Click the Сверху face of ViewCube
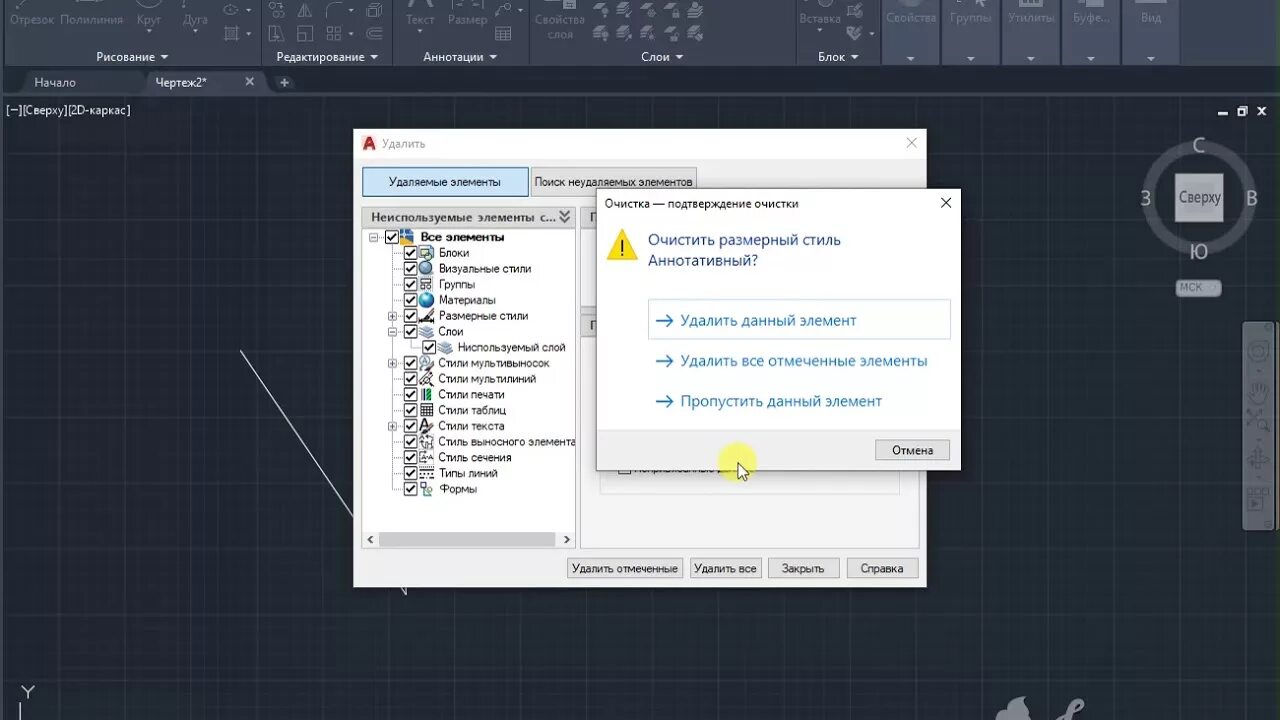The image size is (1280, 720). [x=1199, y=197]
